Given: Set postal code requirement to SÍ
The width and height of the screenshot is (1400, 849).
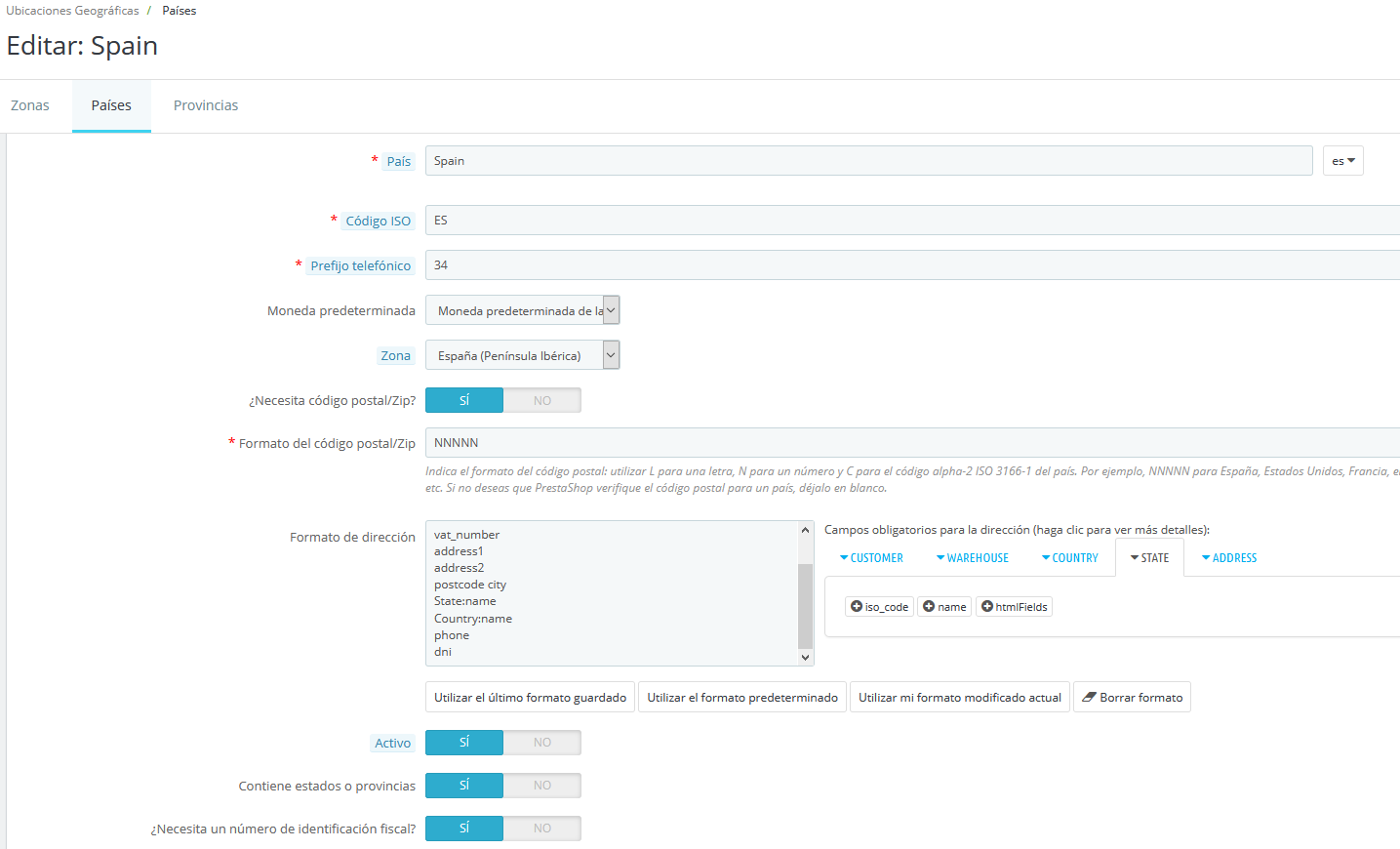Looking at the screenshot, I should coord(464,400).
